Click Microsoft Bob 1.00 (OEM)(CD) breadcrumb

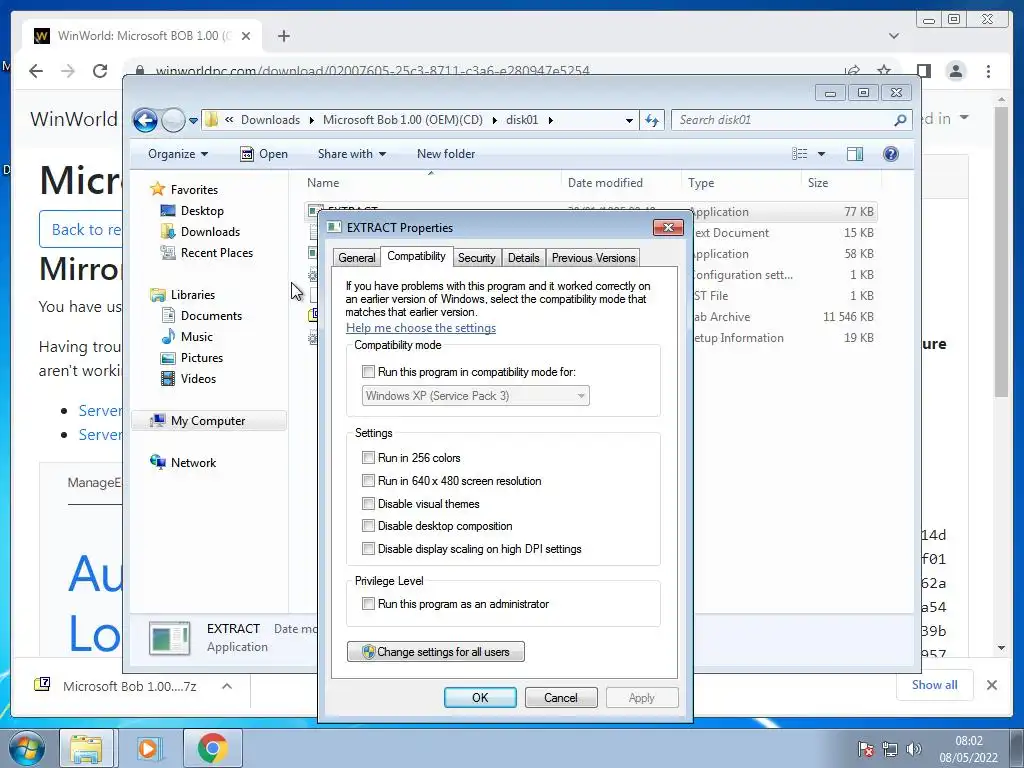coord(402,120)
